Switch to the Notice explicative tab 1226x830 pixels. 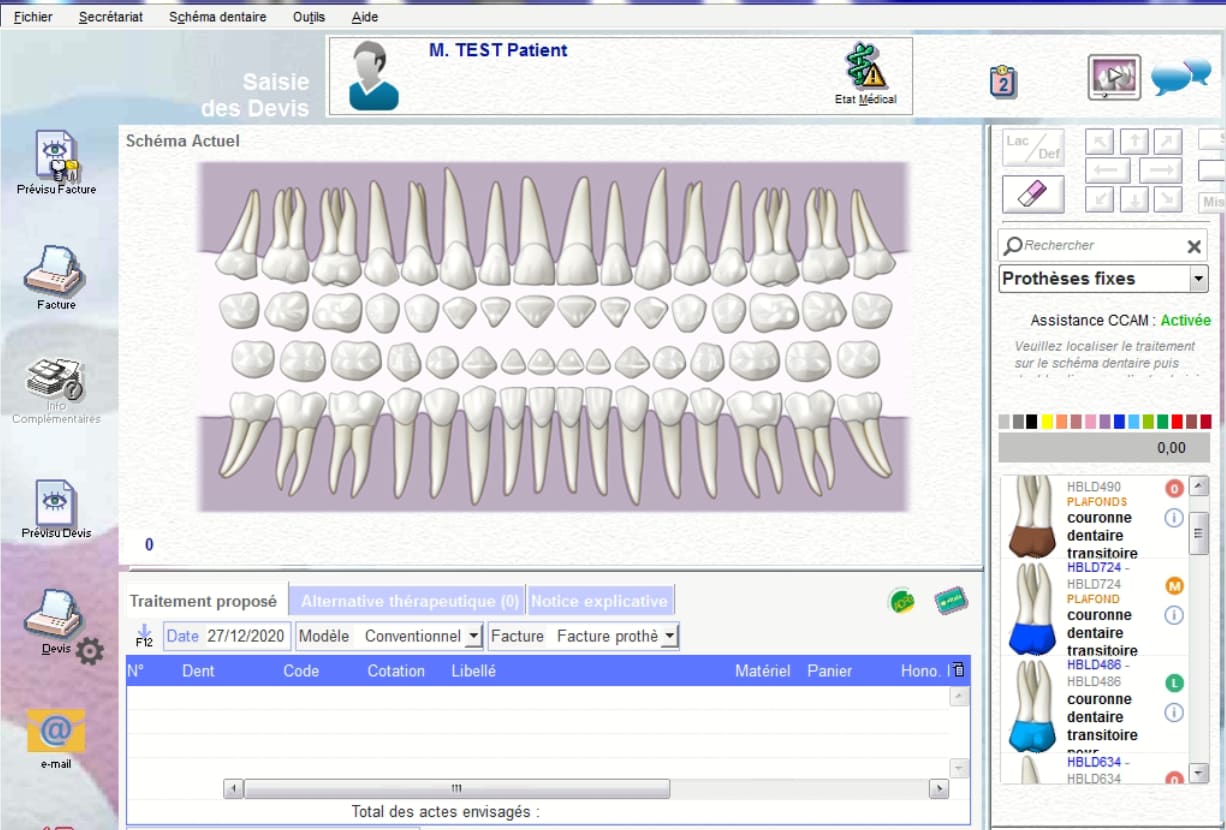(x=598, y=601)
